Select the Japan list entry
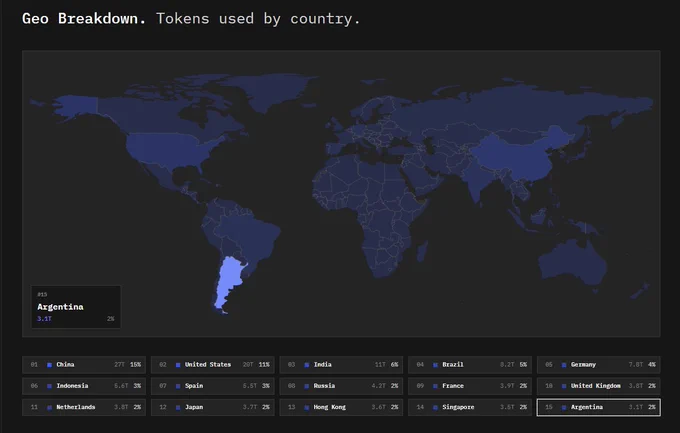Screen dimensions: 680x433 (212, 407)
